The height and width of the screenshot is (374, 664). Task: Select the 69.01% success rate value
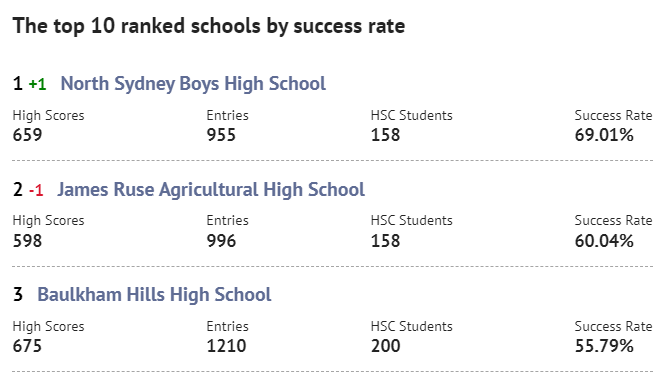point(604,135)
